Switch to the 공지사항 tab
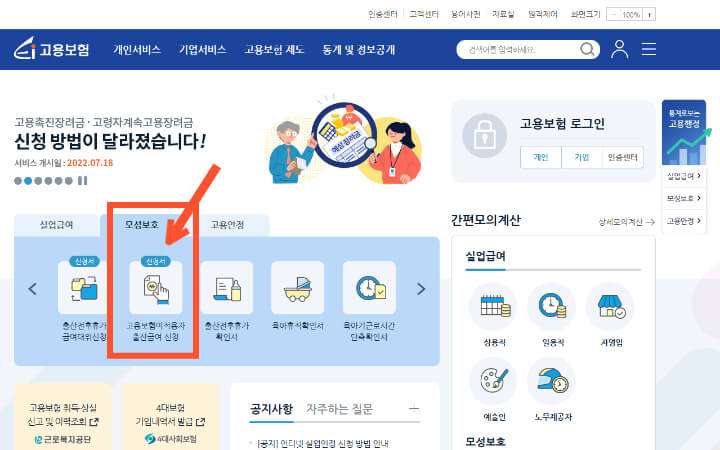The height and width of the screenshot is (450, 720). (271, 409)
